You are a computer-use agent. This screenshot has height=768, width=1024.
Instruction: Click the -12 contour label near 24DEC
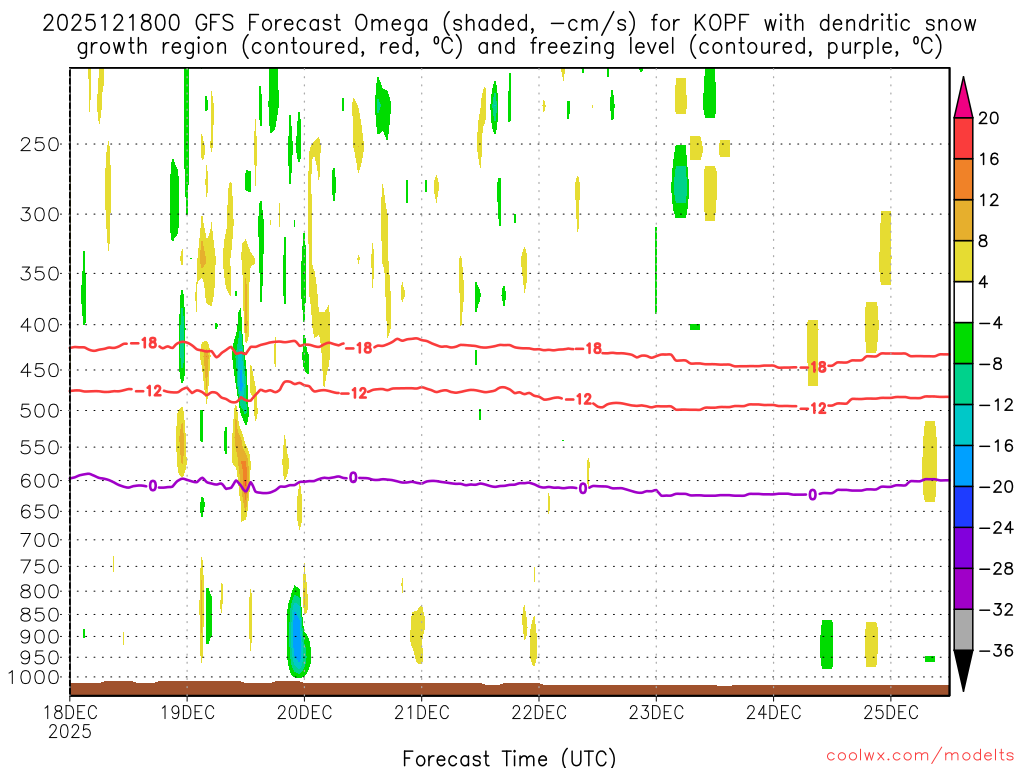point(814,409)
